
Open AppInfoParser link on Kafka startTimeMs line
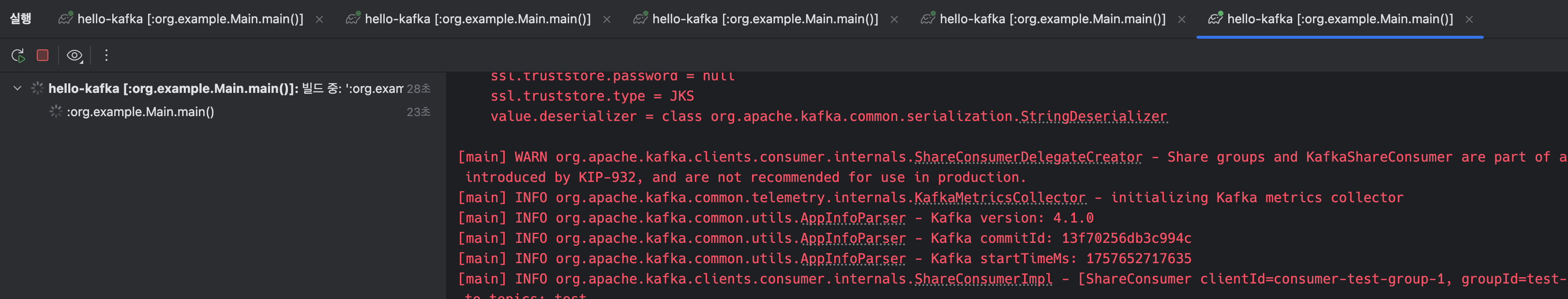[853, 259]
